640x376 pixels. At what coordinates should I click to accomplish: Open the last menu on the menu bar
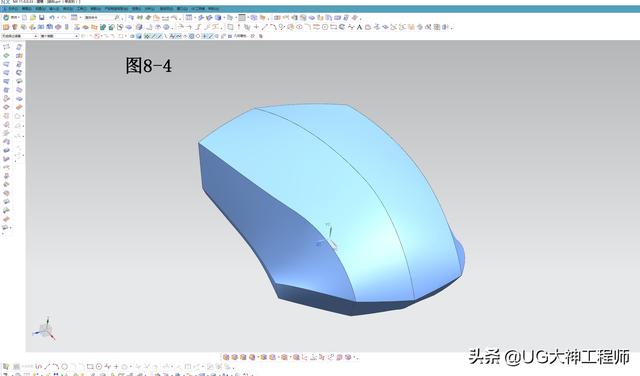click(213, 9)
